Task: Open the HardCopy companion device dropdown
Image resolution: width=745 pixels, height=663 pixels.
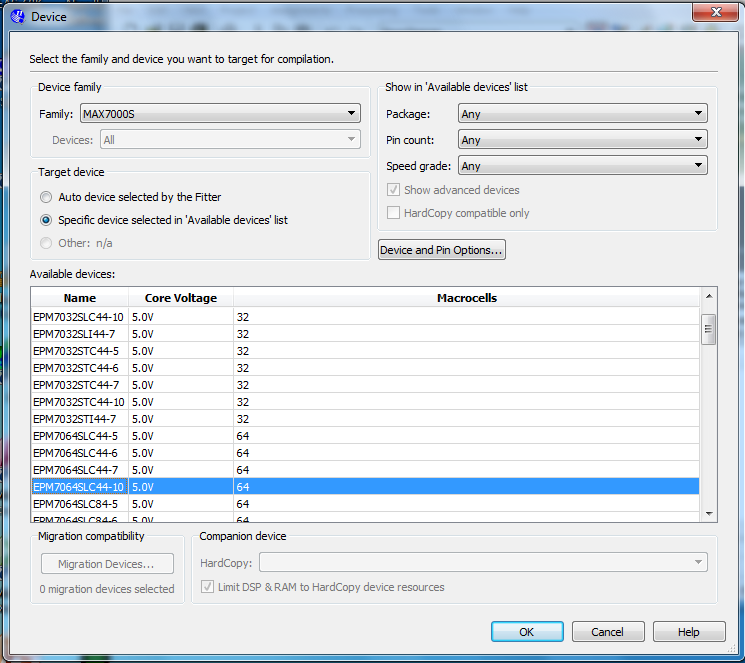Action: pyautogui.click(x=483, y=562)
